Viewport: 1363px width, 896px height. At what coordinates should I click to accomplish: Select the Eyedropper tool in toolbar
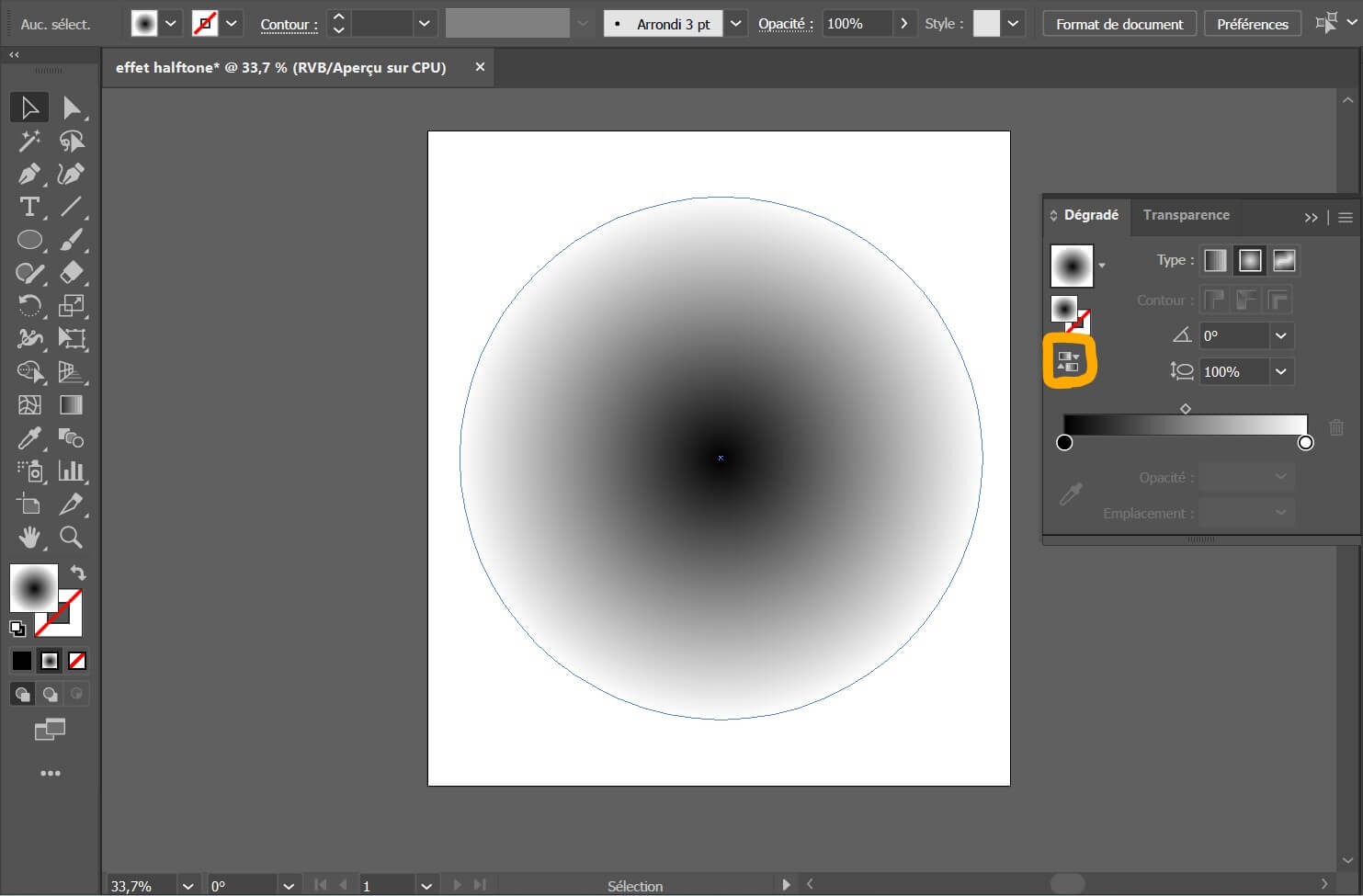[29, 438]
